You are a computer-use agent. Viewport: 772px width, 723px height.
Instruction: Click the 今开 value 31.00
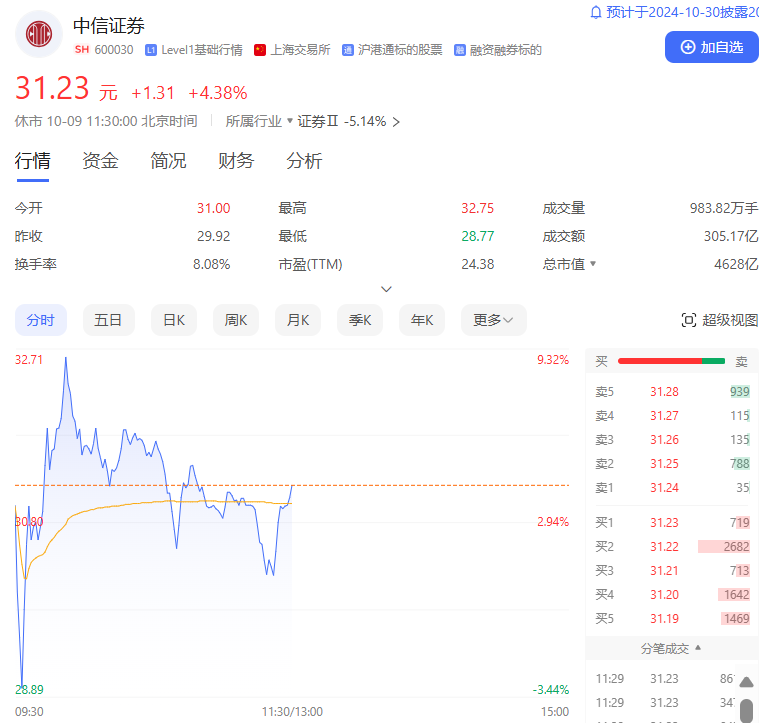[x=214, y=208]
